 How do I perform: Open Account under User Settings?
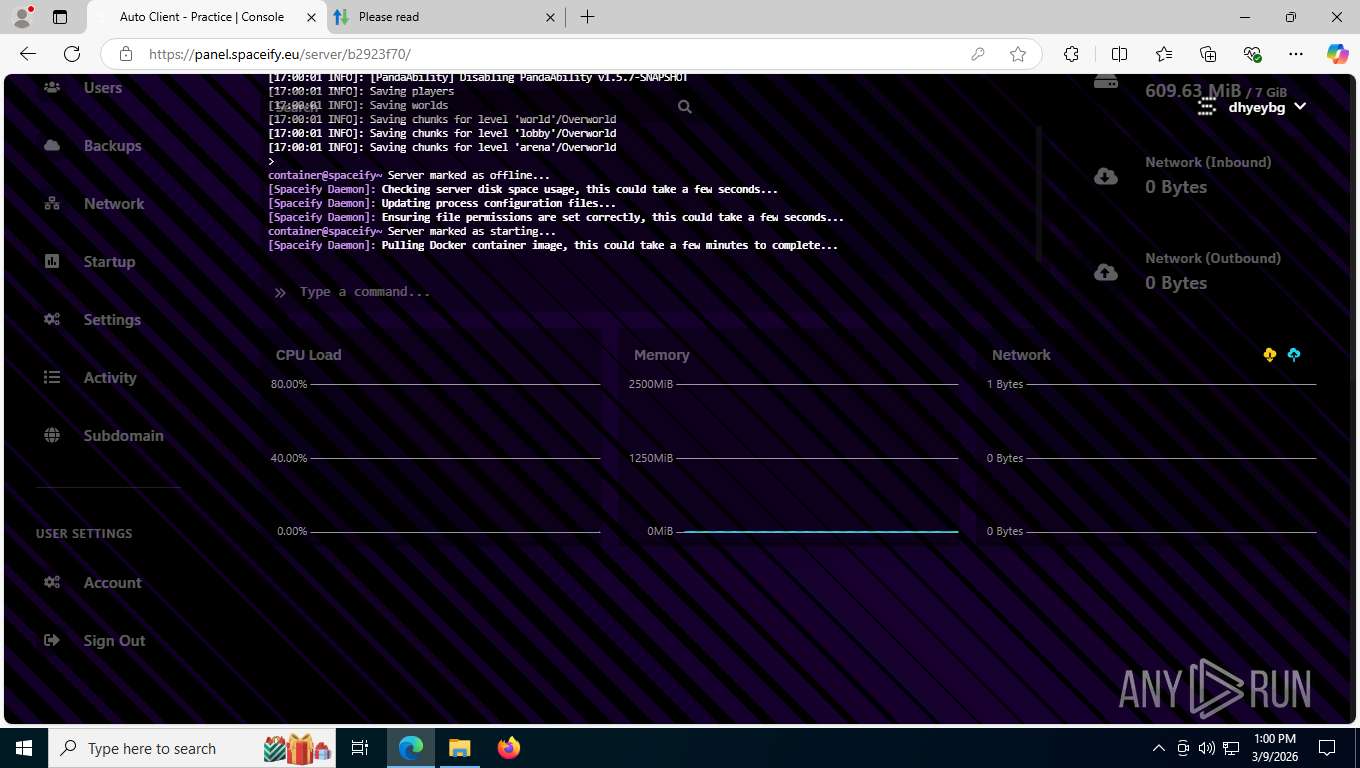(112, 583)
